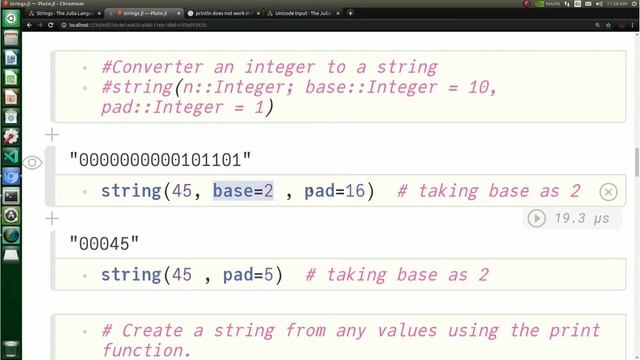Click the #Converter an integer comment line
Image resolution: width=640 pixels, height=360 pixels.
click(x=269, y=67)
